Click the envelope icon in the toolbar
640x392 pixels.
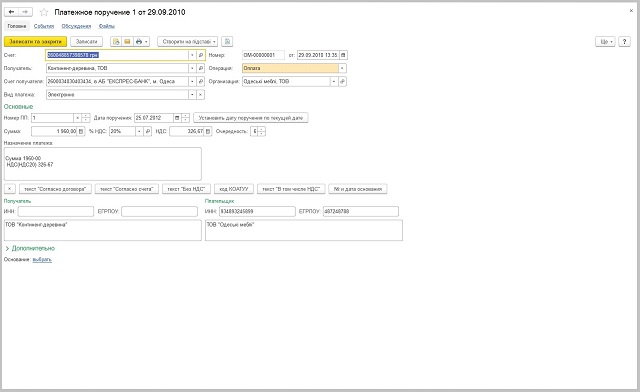pyautogui.click(x=127, y=42)
